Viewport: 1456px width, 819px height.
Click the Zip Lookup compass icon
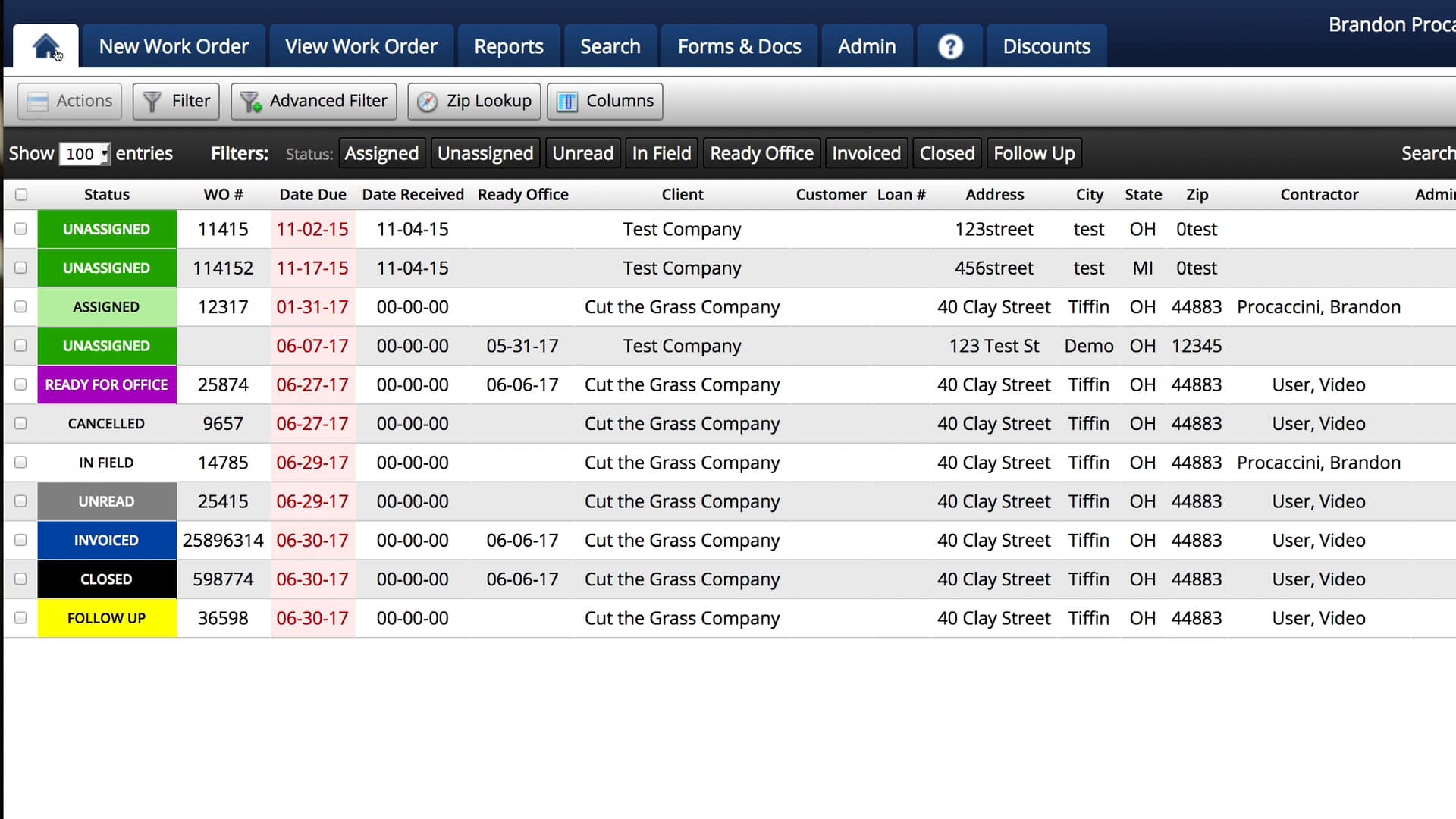427,102
